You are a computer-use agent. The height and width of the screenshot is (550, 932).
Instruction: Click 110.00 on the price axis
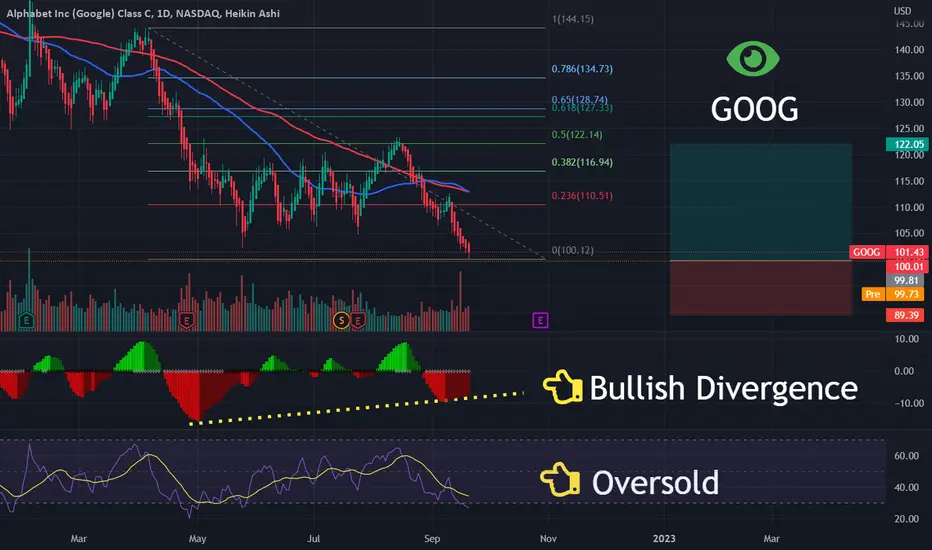(x=909, y=208)
